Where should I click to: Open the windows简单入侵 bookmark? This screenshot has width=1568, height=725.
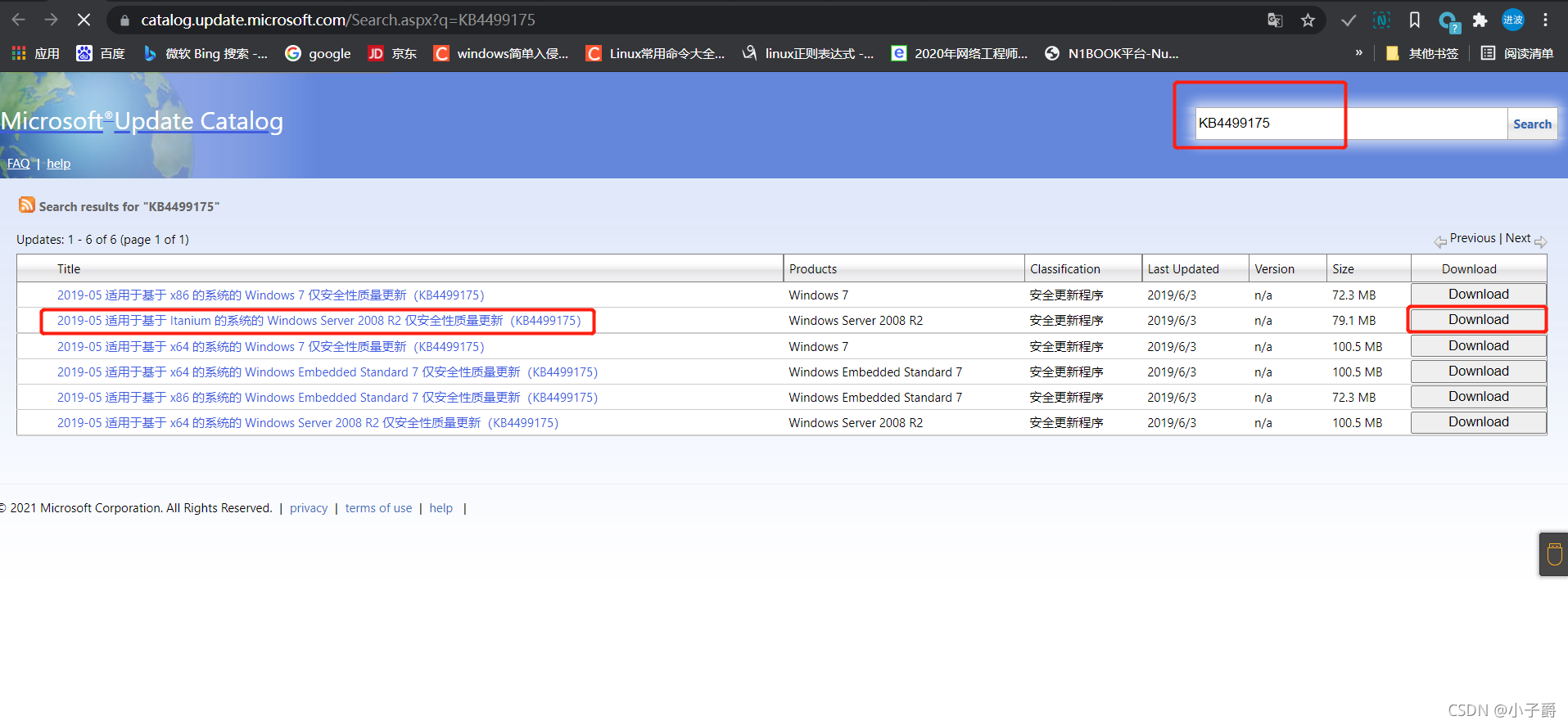(500, 53)
